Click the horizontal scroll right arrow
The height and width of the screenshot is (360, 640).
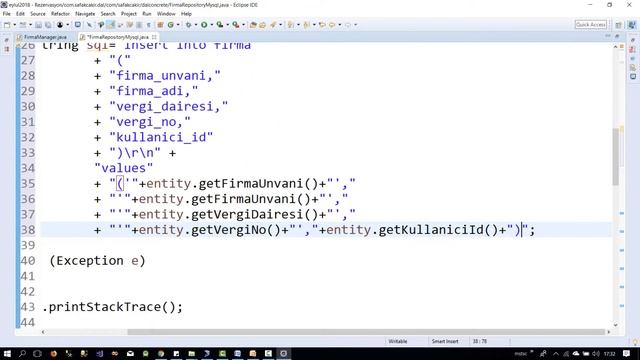(x=609, y=332)
